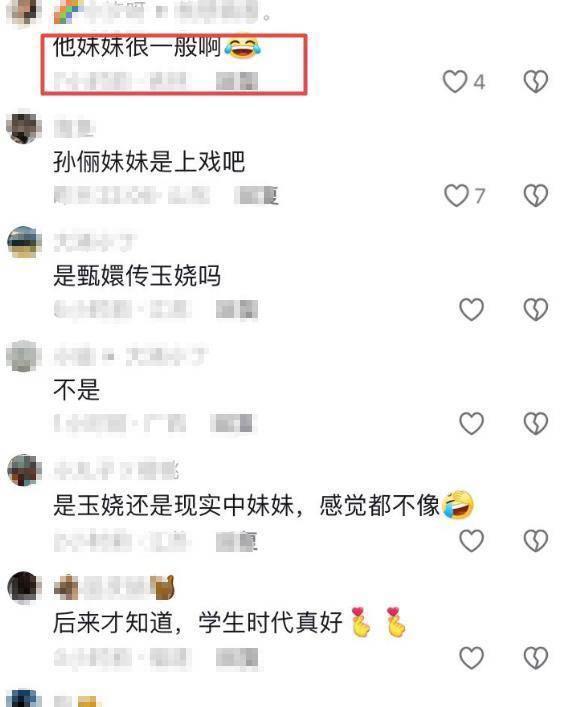Dislike the comment 感觉都不像
This screenshot has height=707, width=580.
[536, 540]
